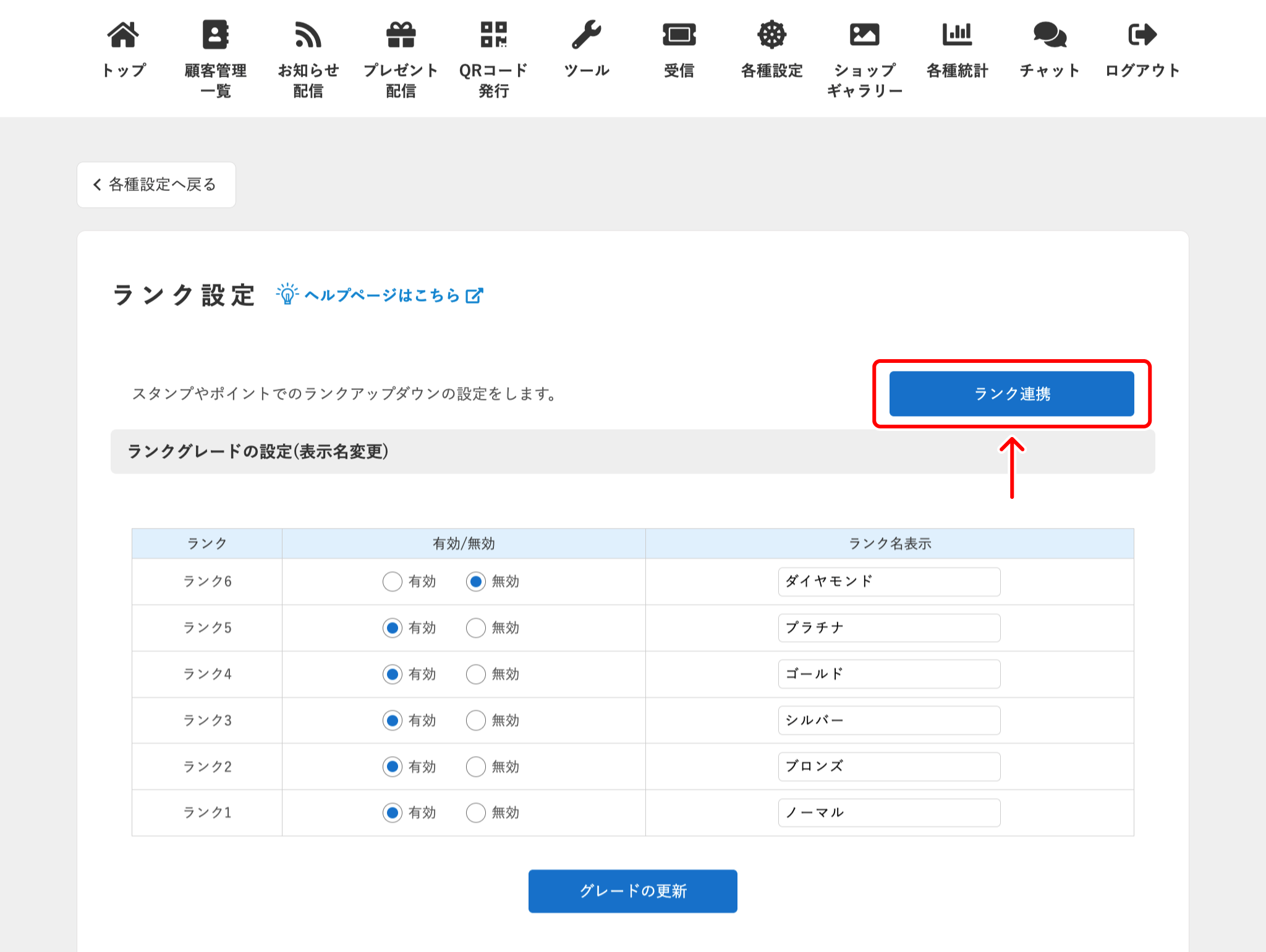This screenshot has width=1266, height=952.
Task: Click the logout arrow icon
Action: (x=1142, y=35)
